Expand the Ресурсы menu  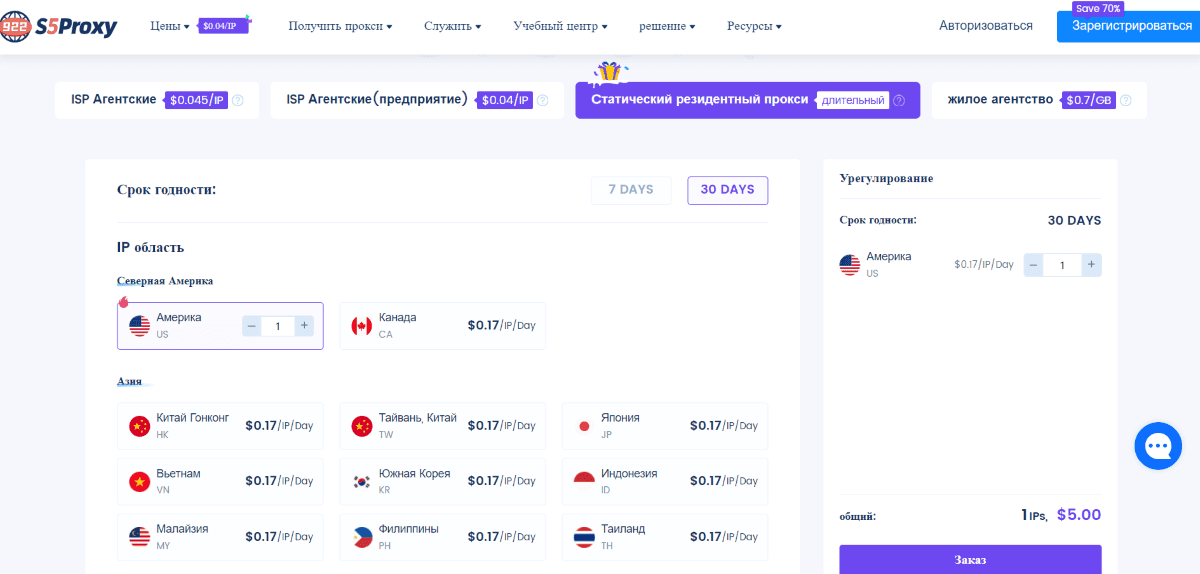point(754,26)
